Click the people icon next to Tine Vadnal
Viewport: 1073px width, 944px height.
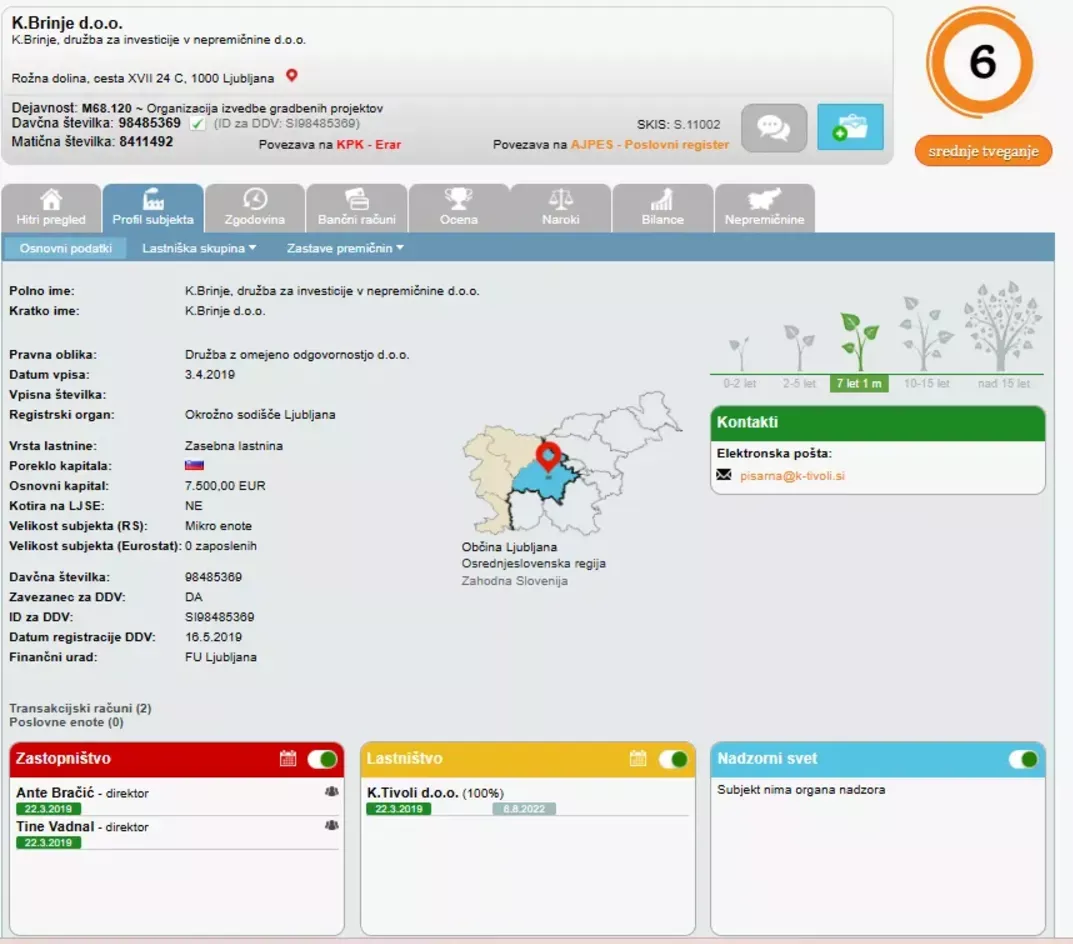(x=331, y=826)
